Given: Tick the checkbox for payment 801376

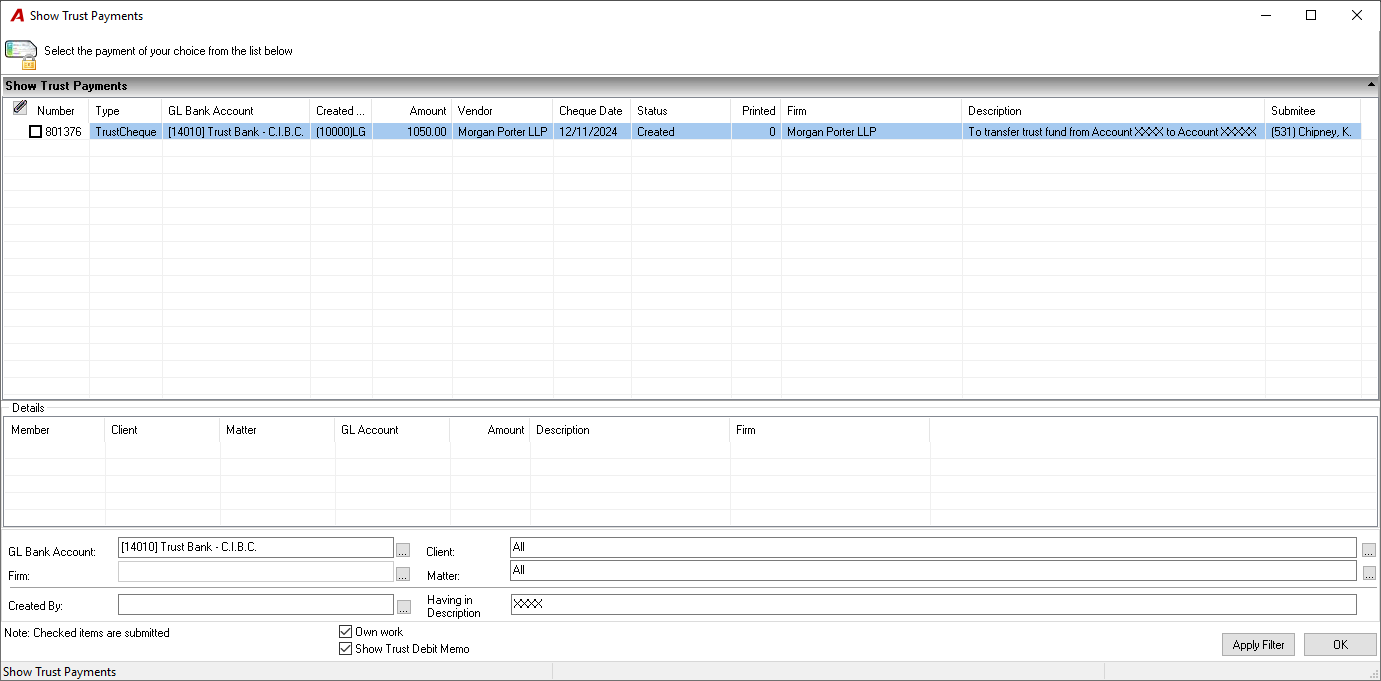Looking at the screenshot, I should click(x=36, y=132).
